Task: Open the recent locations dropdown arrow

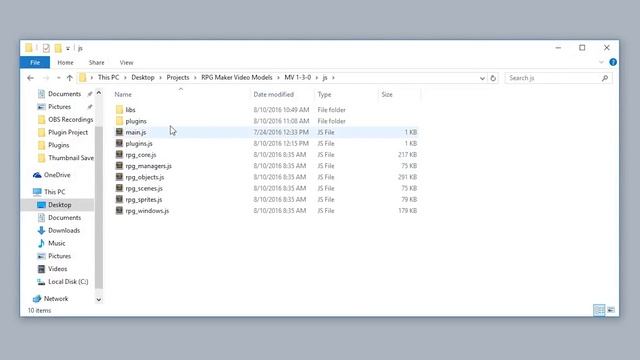Action: (x=58, y=78)
